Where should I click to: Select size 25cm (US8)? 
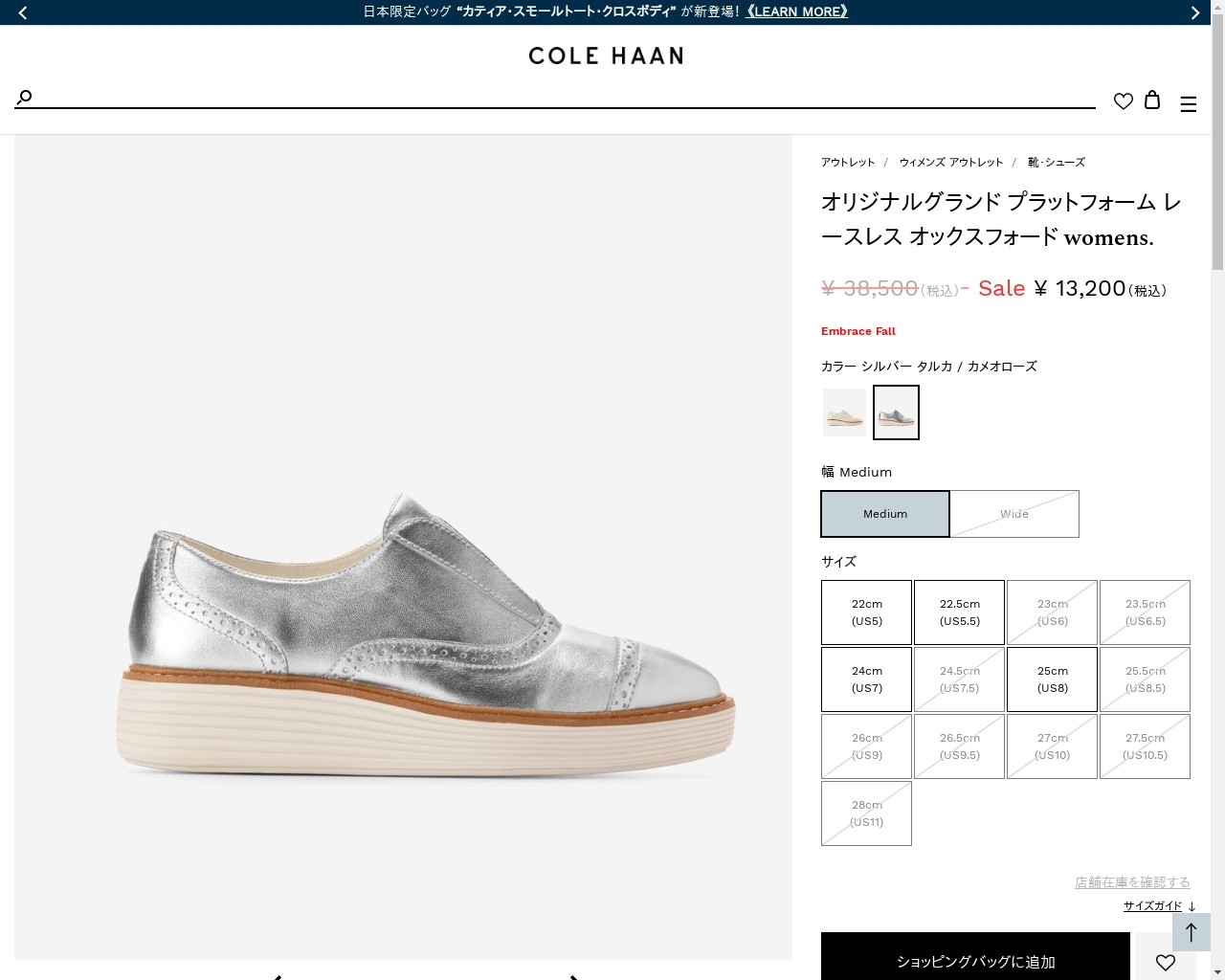(x=1053, y=679)
